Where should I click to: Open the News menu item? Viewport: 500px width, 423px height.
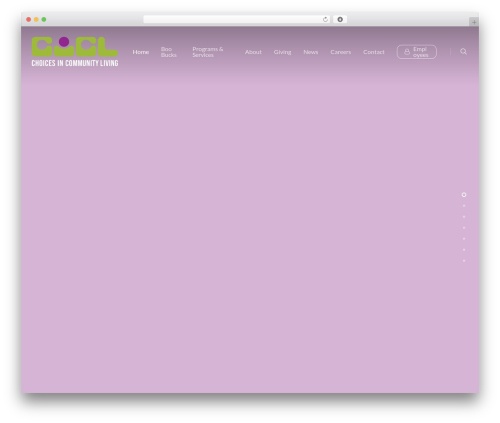point(311,52)
